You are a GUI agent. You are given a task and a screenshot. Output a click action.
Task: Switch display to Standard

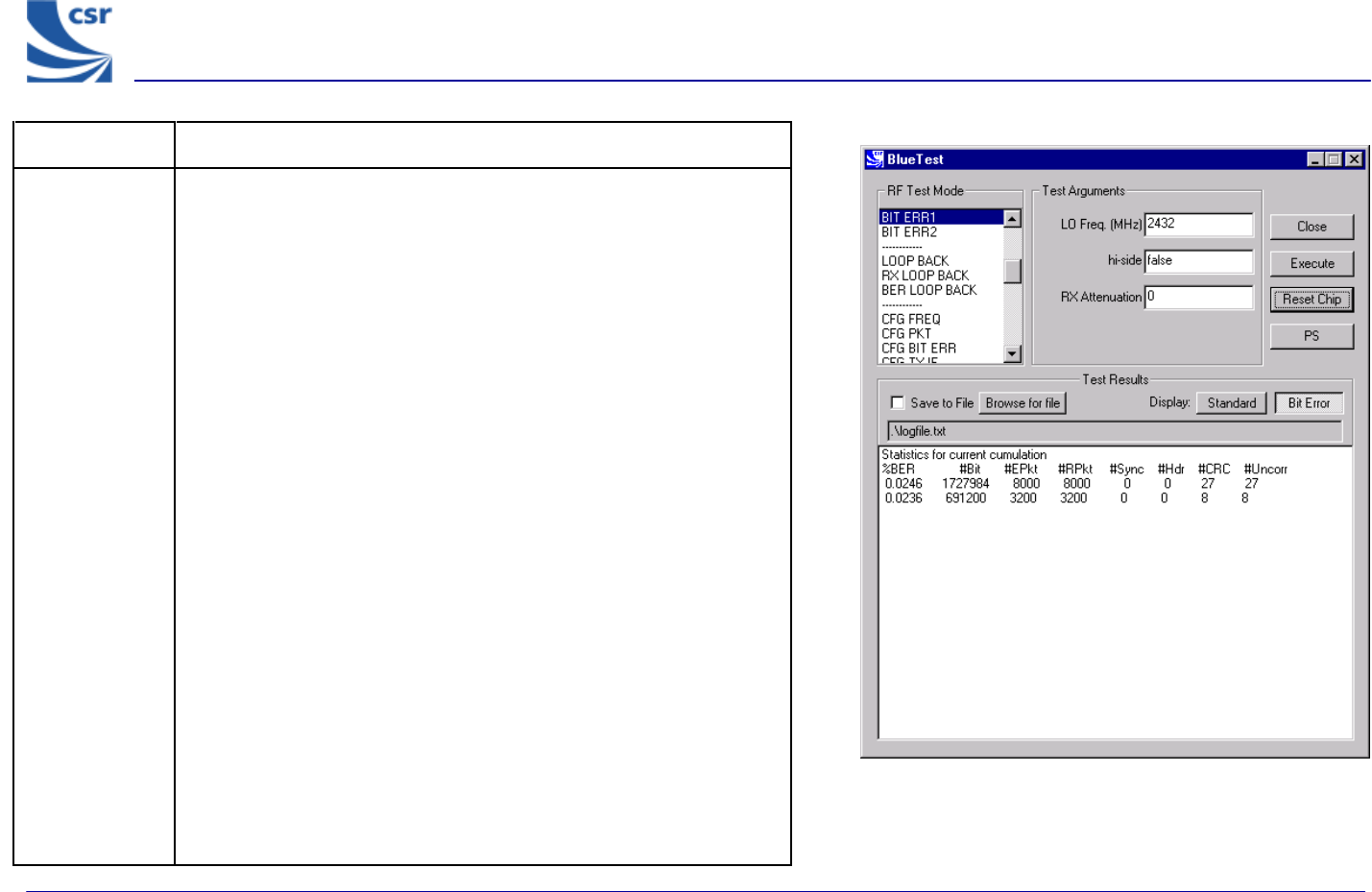tap(1232, 403)
